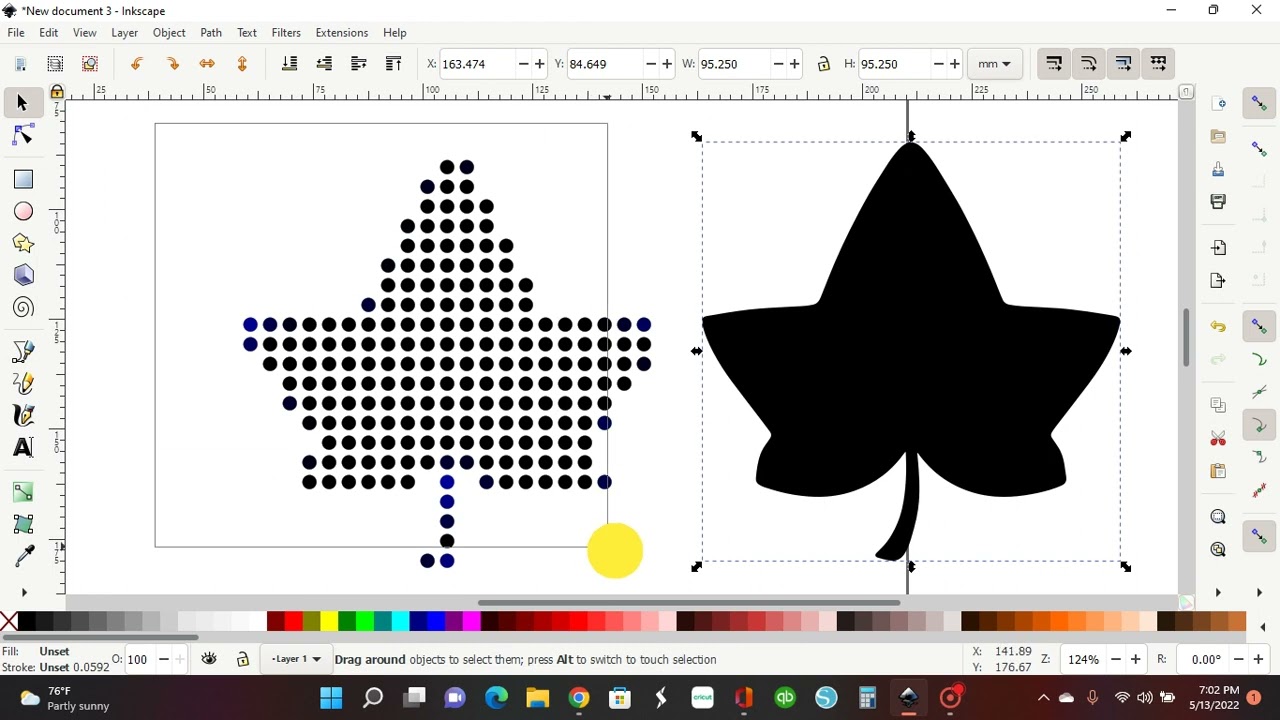Open the mm units dropdown
1280x720 pixels.
pyautogui.click(x=994, y=64)
